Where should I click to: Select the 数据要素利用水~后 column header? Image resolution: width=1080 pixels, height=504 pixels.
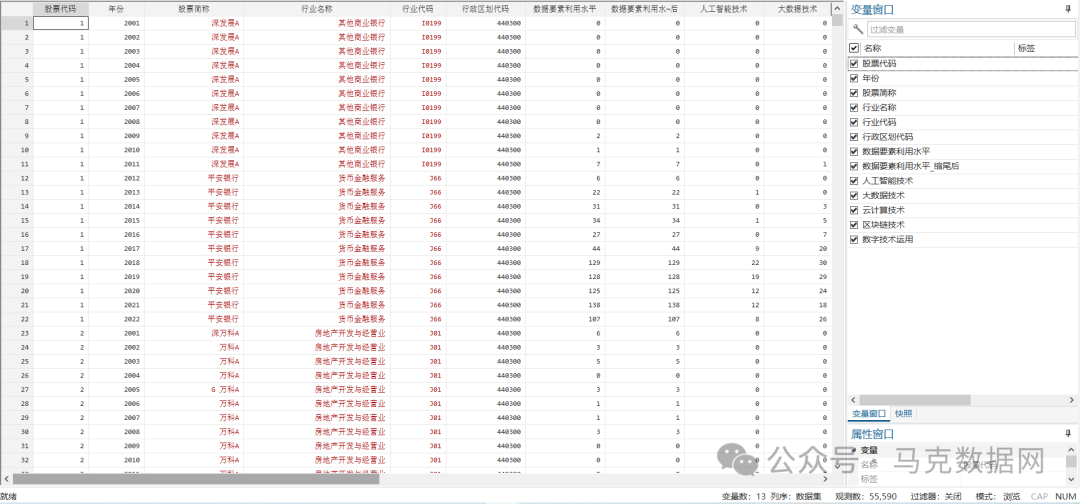[645, 9]
